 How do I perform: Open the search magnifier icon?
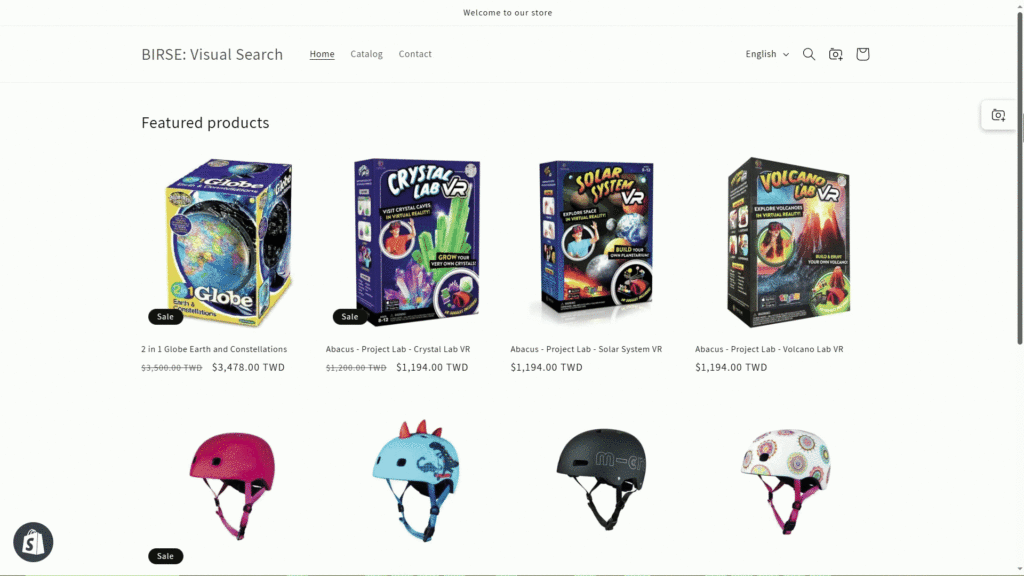808,54
